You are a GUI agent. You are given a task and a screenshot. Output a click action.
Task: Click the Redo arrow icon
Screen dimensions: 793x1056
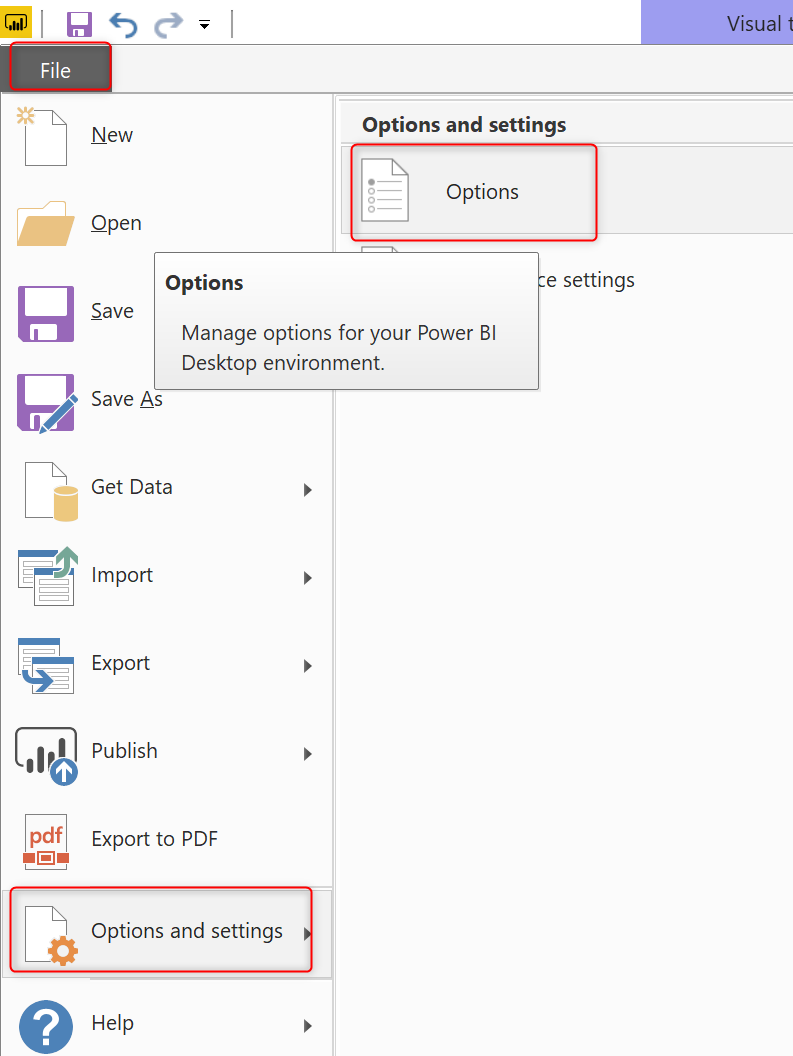(167, 23)
